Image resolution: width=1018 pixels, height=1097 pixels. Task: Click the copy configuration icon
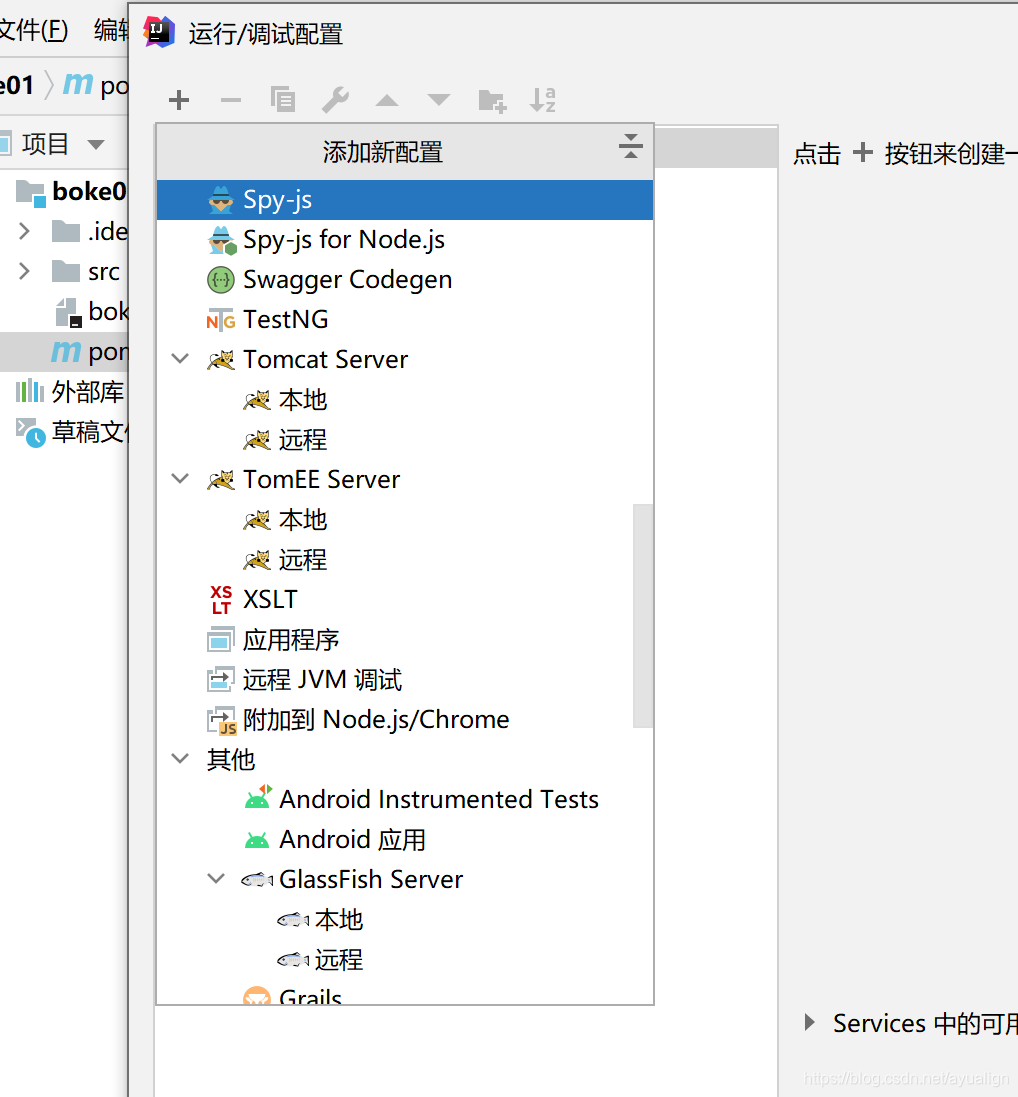tap(283, 100)
